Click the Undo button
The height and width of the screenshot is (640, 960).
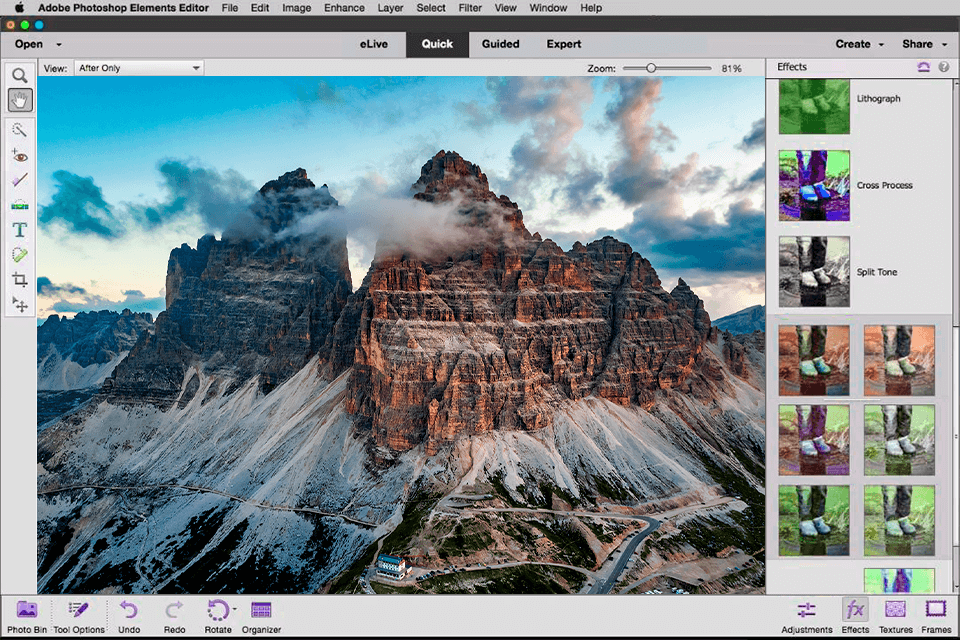(x=129, y=617)
